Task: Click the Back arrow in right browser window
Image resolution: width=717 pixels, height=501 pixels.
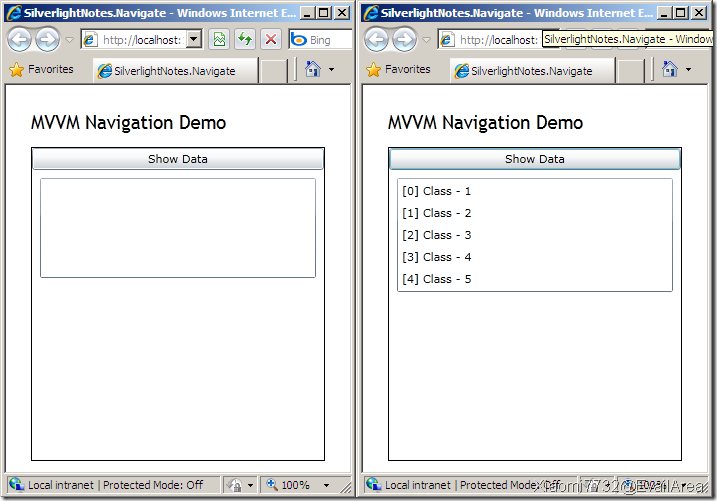Action: point(377,40)
